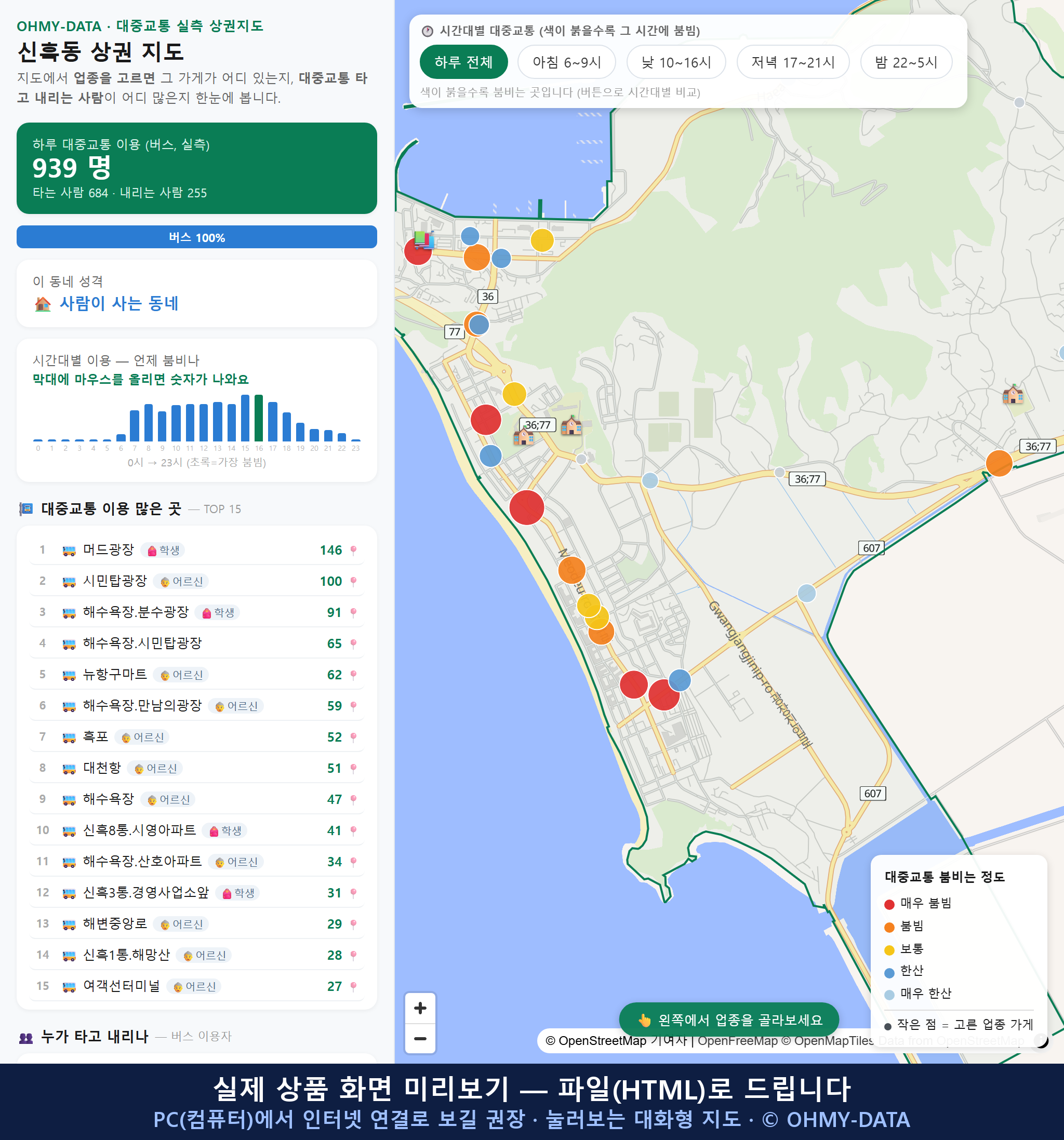The height and width of the screenshot is (1140, 1064).
Task: Click bus icon in 머드광장 row
Action: pyautogui.click(x=69, y=551)
